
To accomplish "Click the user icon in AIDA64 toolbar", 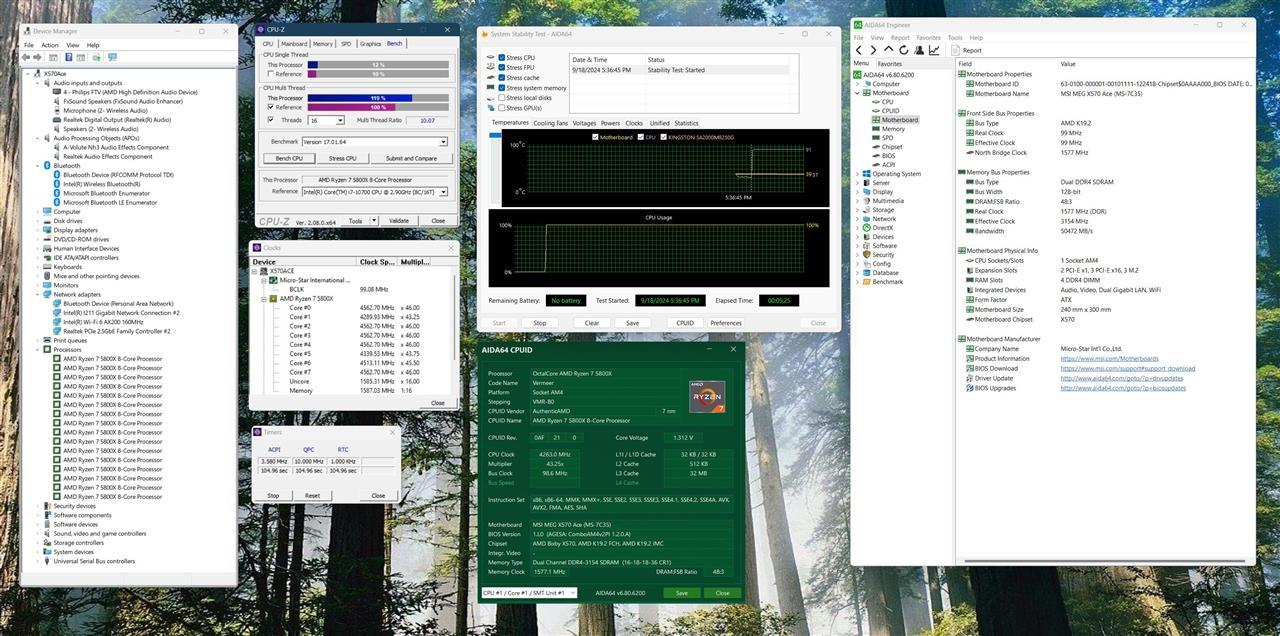I will [919, 50].
